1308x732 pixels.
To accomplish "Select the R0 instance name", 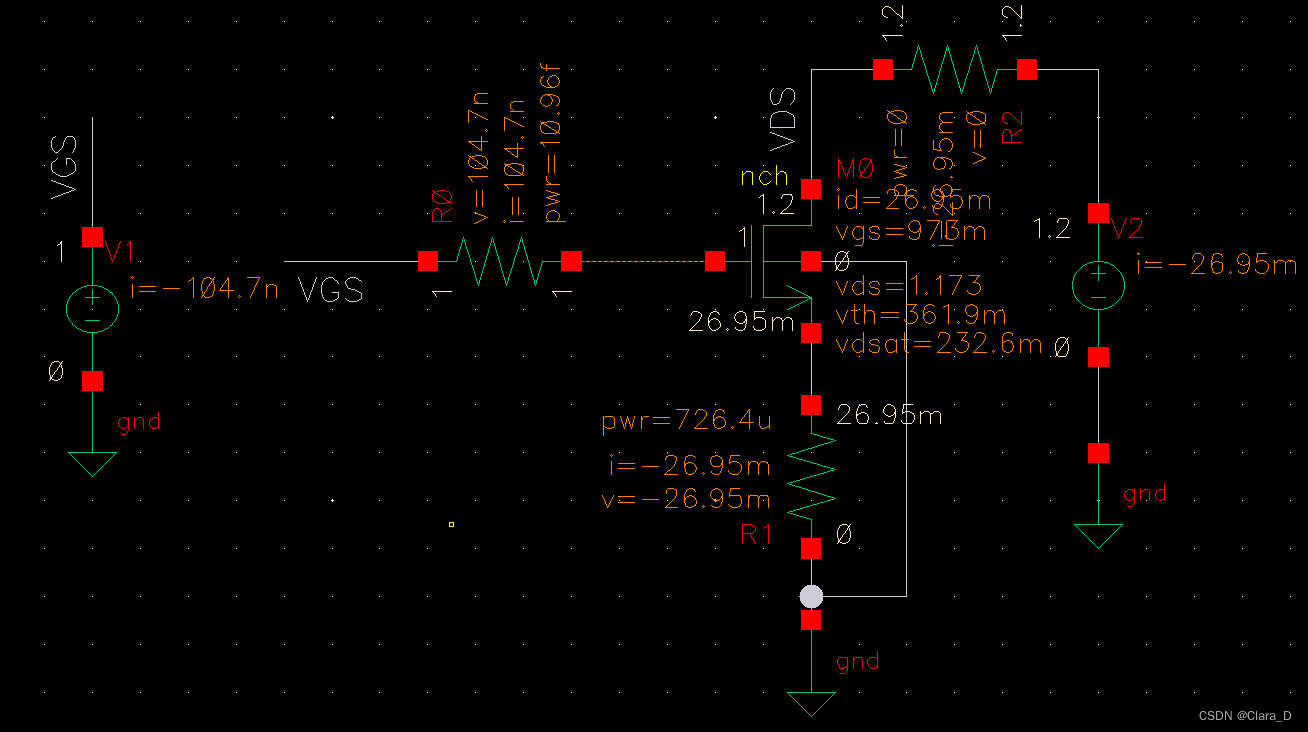I will pos(444,205).
